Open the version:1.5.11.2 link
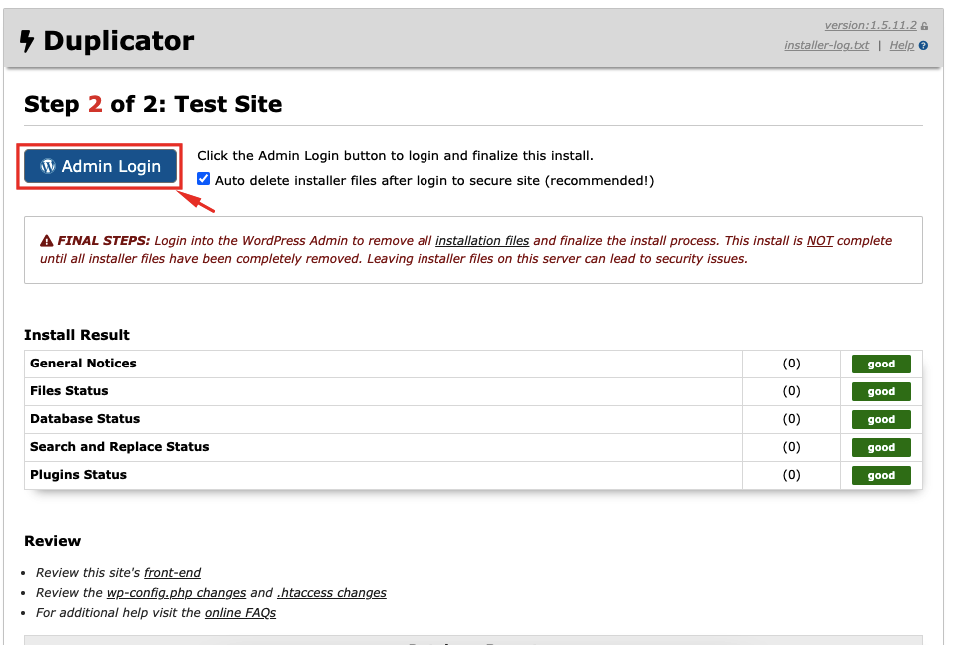 pos(870,26)
